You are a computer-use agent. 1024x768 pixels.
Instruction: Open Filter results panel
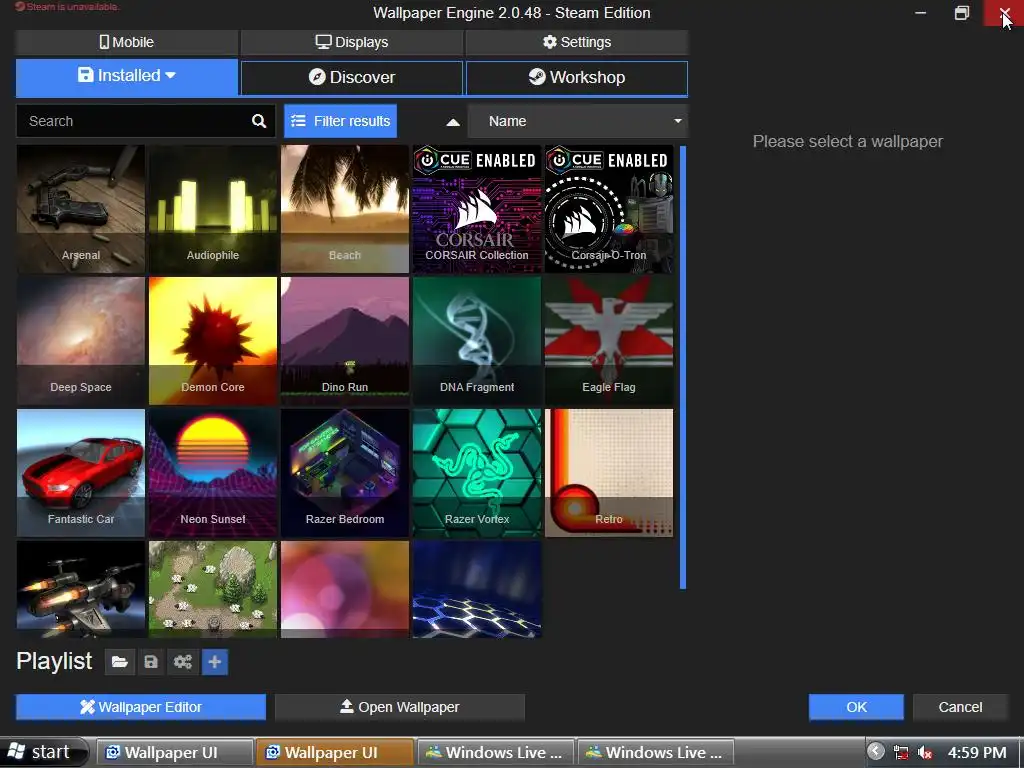[x=340, y=121]
